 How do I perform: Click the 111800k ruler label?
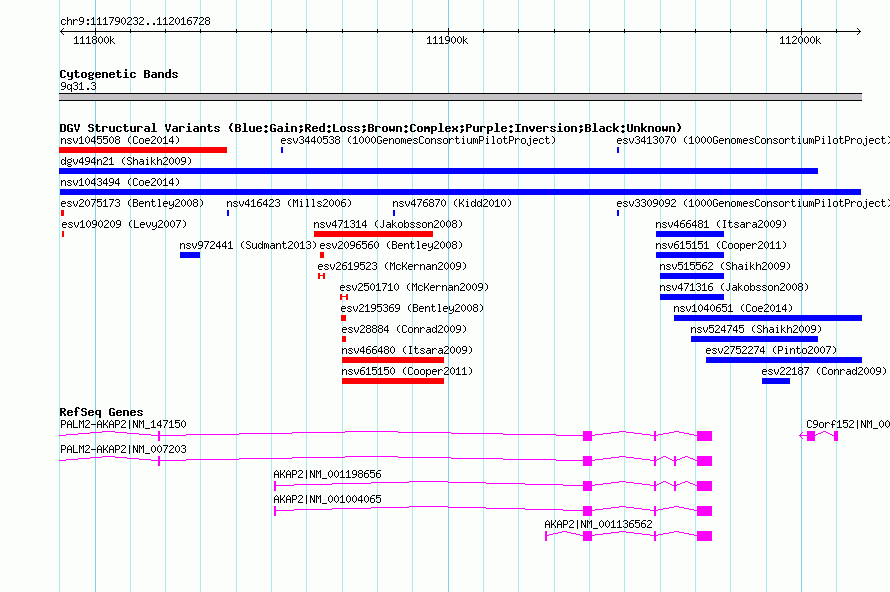coord(94,40)
